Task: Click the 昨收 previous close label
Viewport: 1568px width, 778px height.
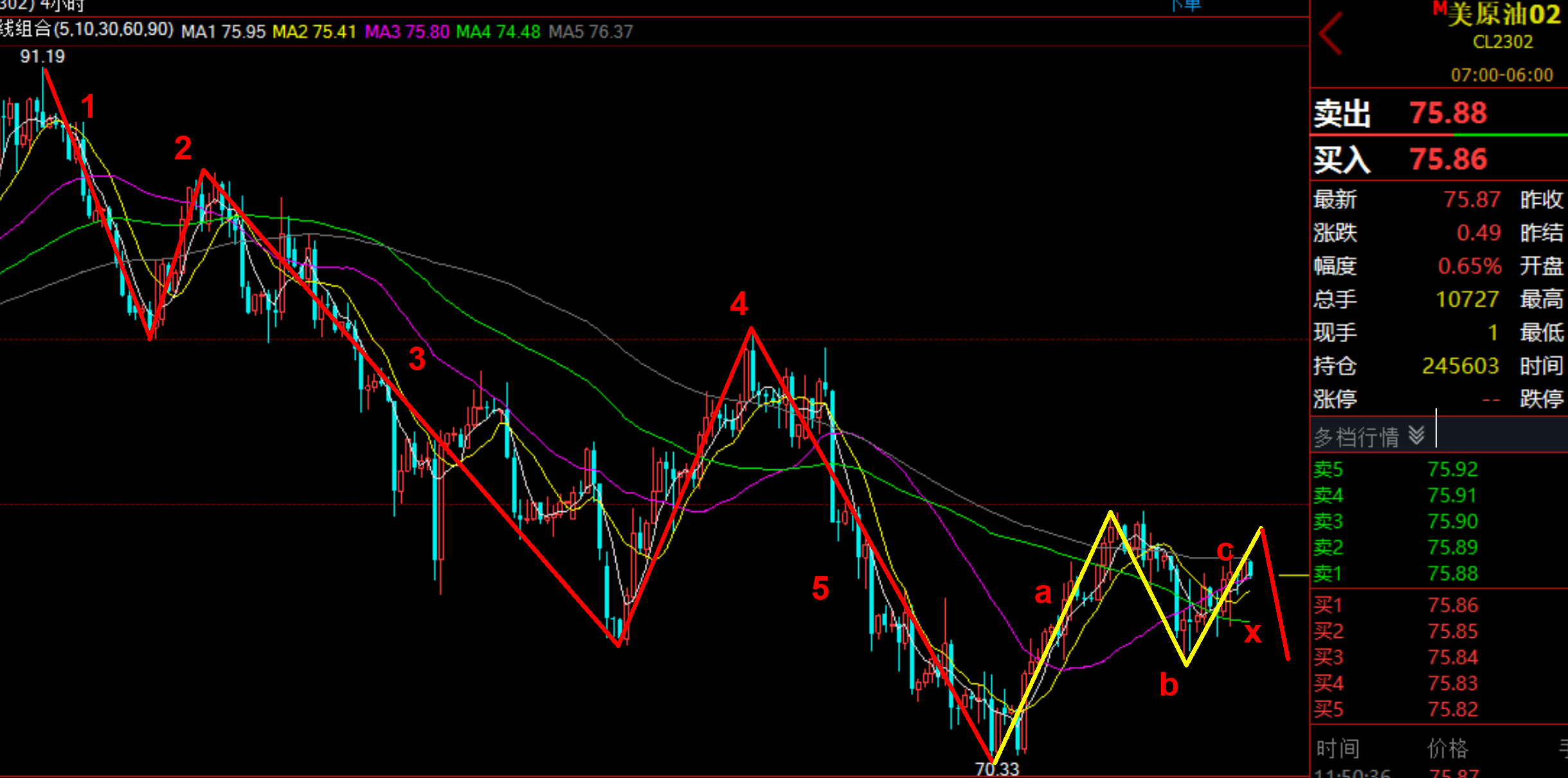Action: 1542,199
